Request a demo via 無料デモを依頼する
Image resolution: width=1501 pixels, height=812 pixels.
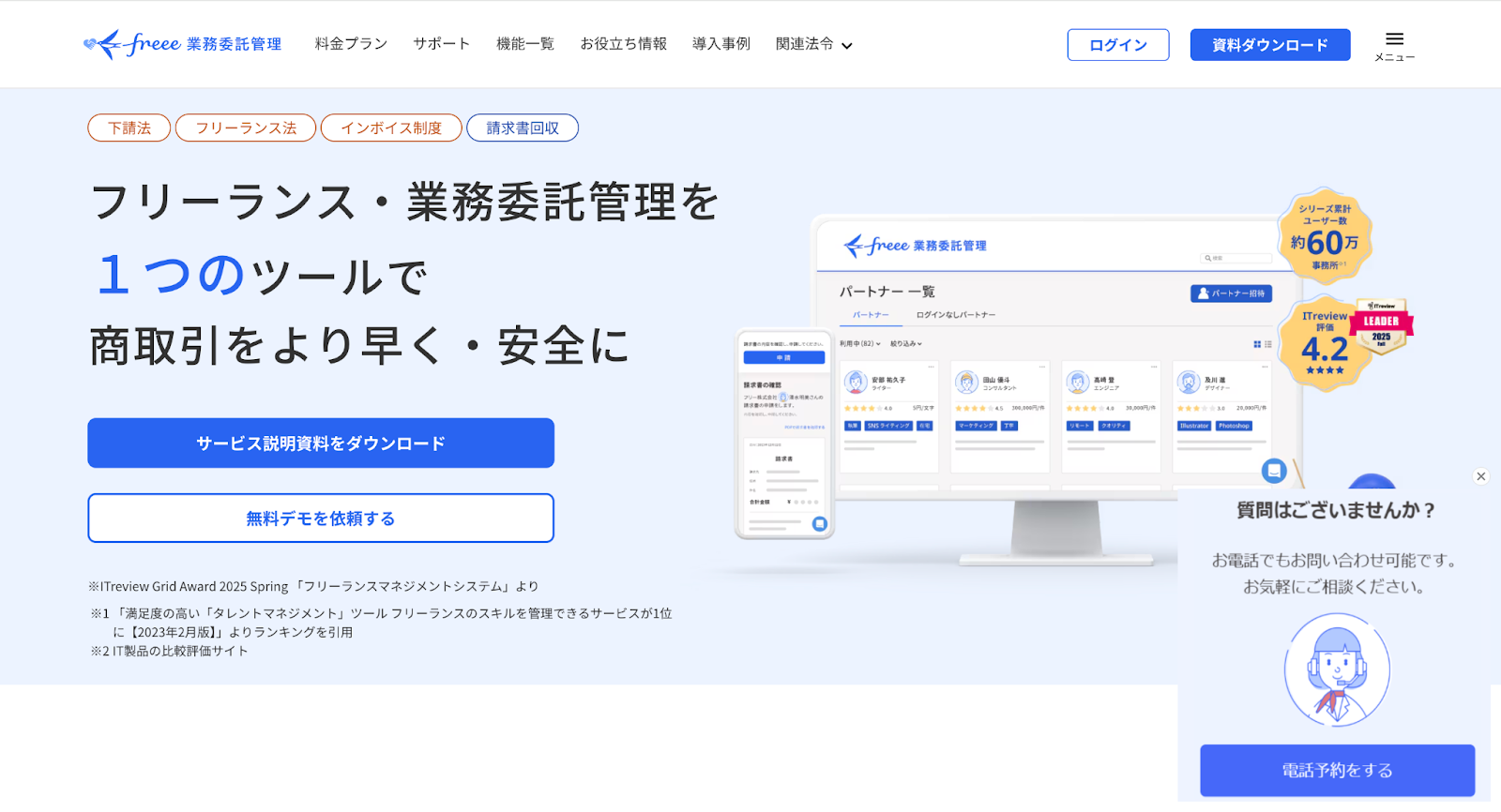(x=321, y=519)
